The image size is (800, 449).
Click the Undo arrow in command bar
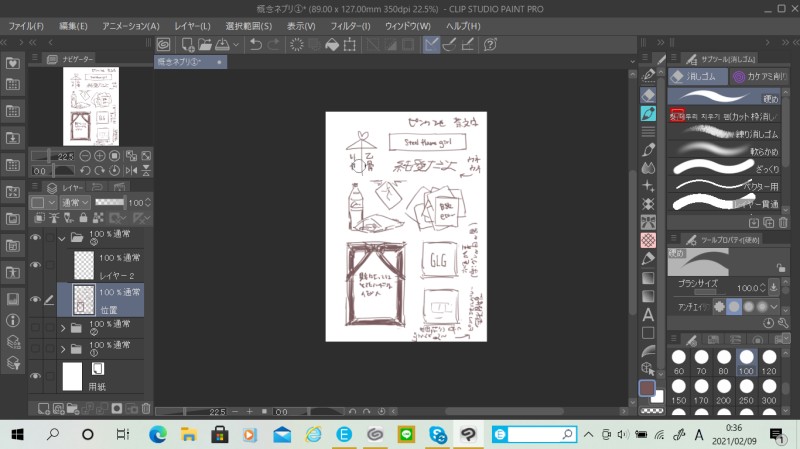coord(256,45)
